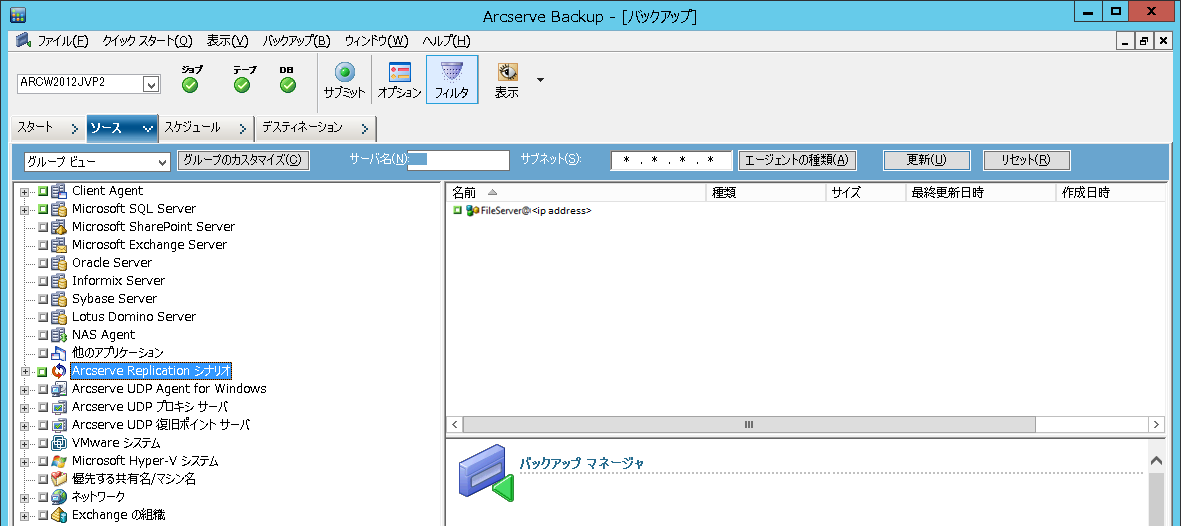Toggle the Oracle Server checkbox
The image size is (1181, 526).
coord(43,264)
